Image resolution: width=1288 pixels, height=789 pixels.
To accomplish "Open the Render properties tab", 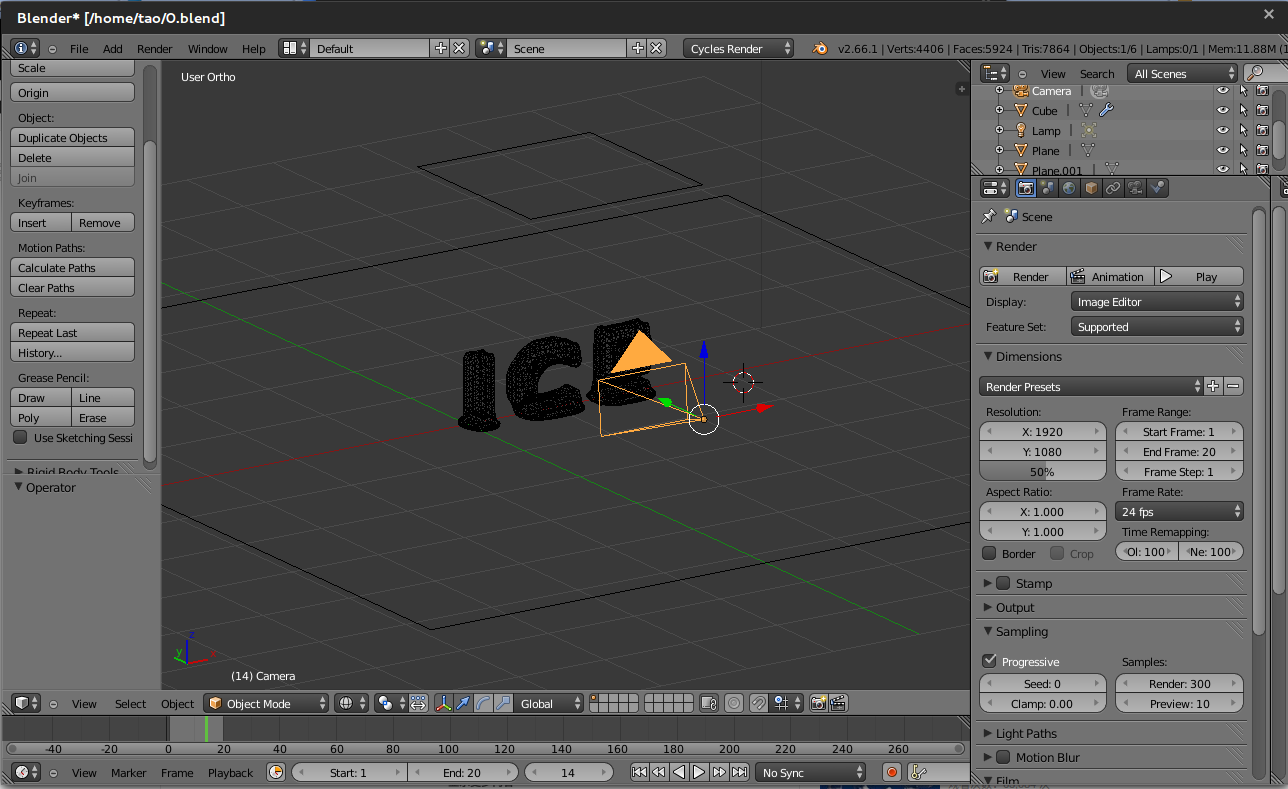I will pos(1026,188).
